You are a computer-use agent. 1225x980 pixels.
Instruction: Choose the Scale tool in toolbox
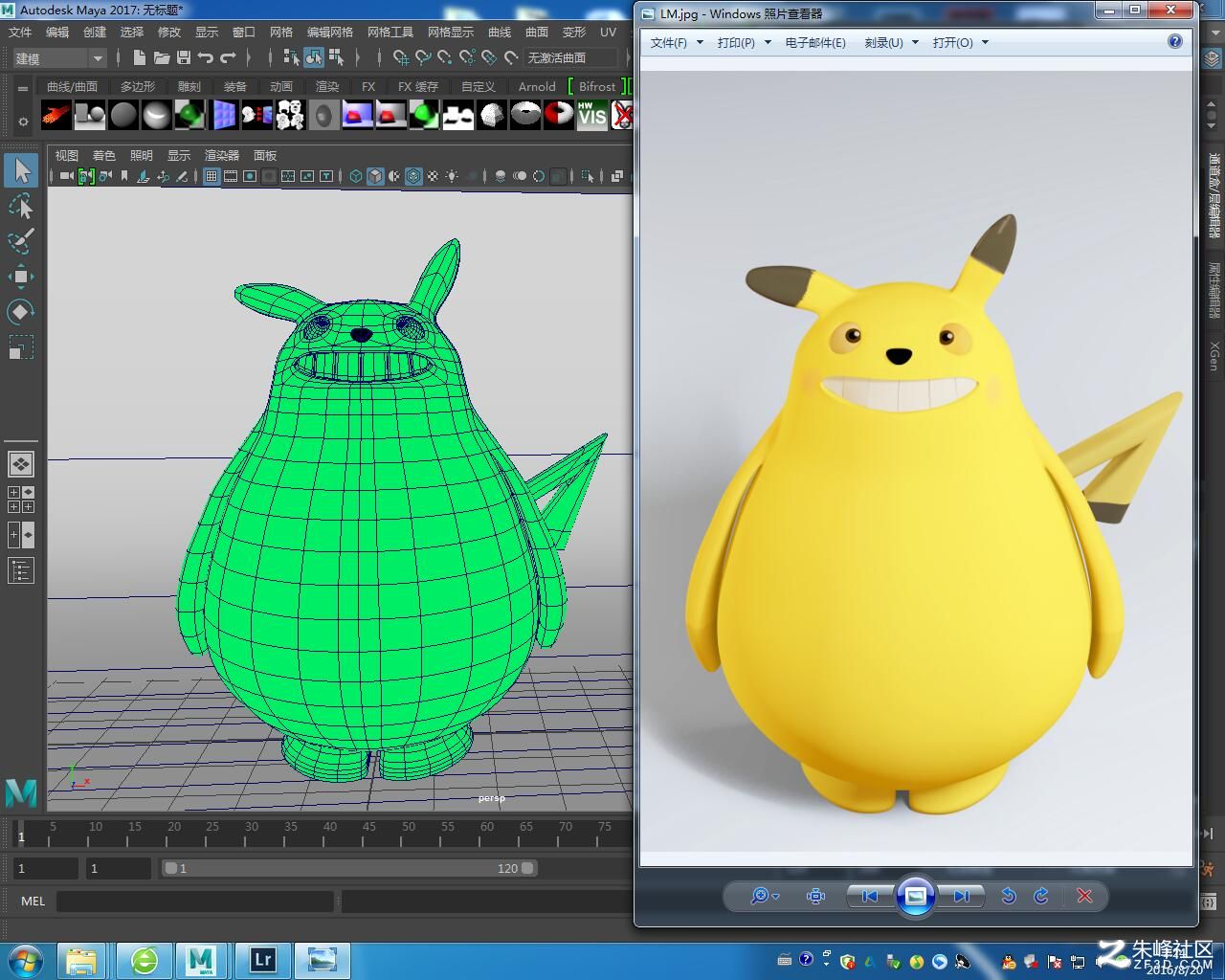coord(21,347)
